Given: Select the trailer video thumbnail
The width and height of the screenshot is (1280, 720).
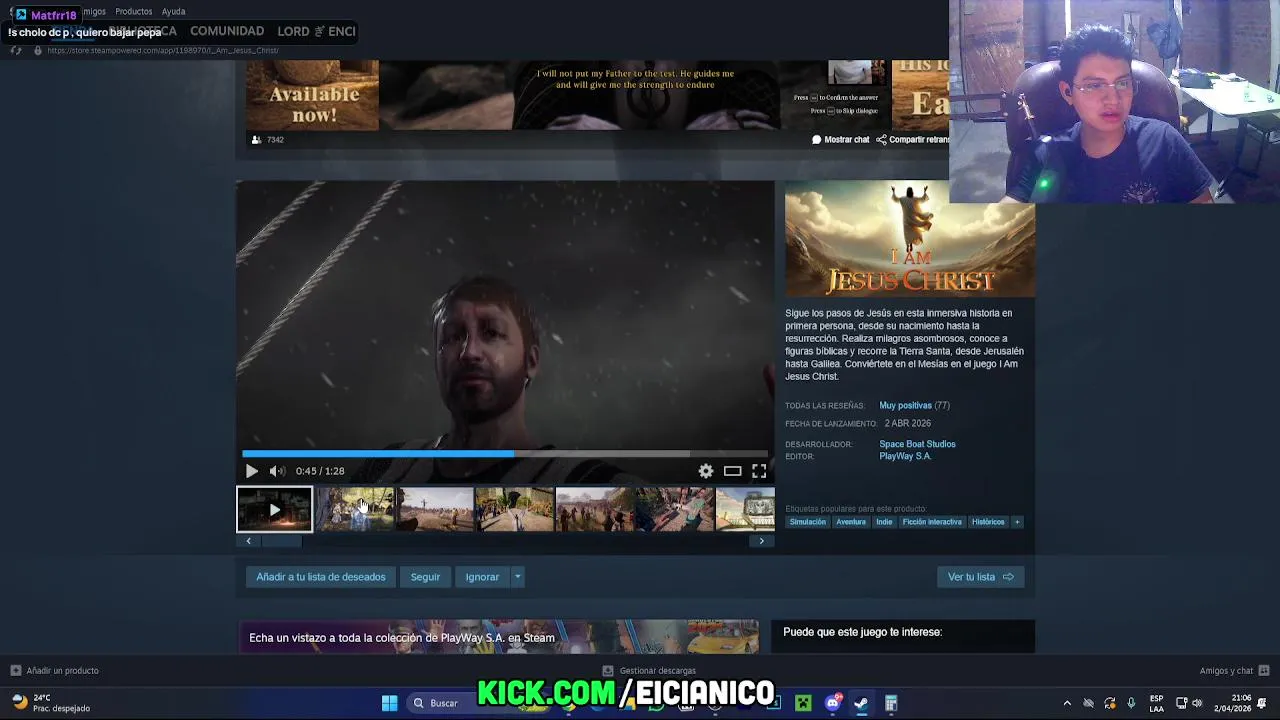Looking at the screenshot, I should click(274, 509).
